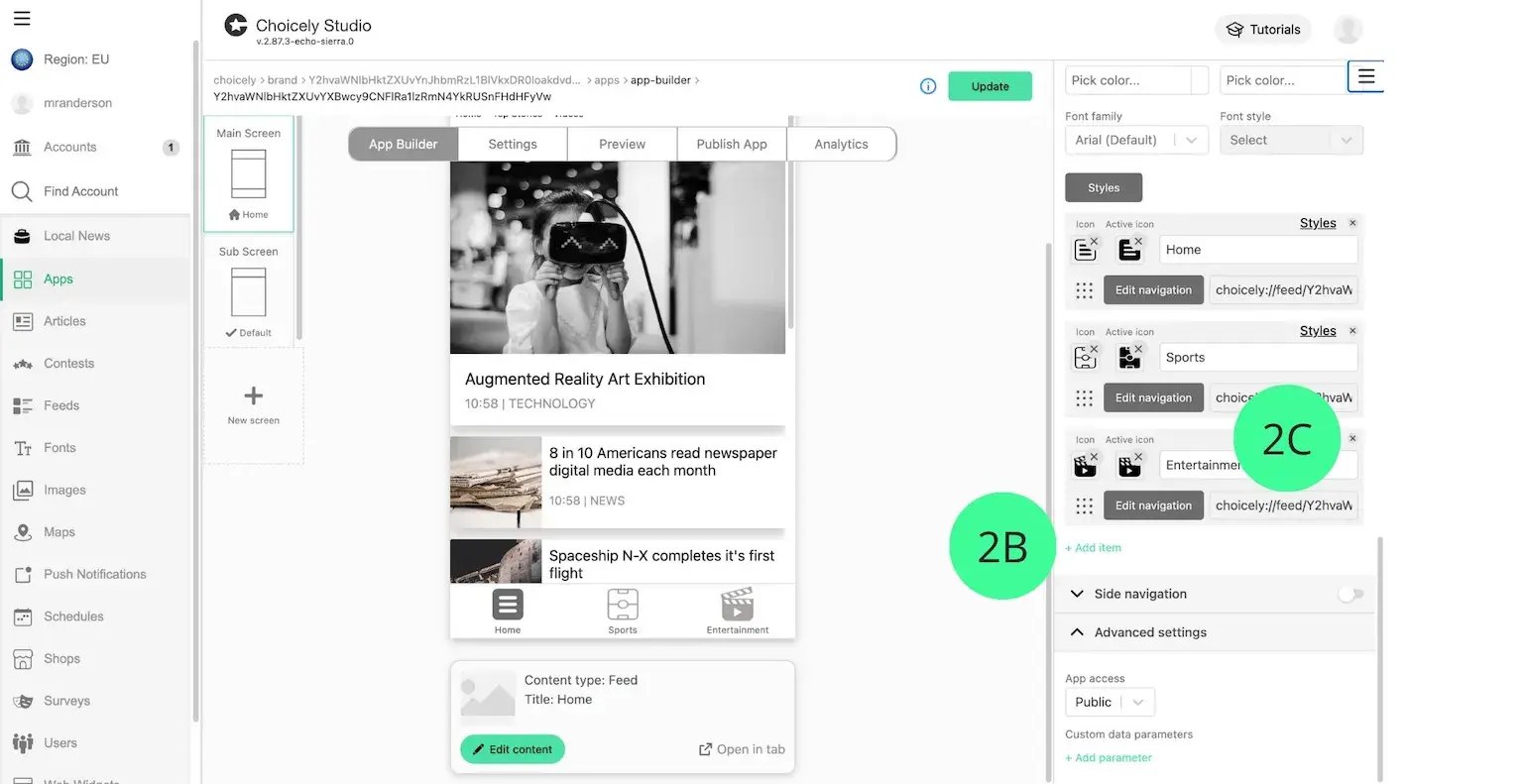
Task: Click the profile avatar at top right
Action: click(1347, 29)
